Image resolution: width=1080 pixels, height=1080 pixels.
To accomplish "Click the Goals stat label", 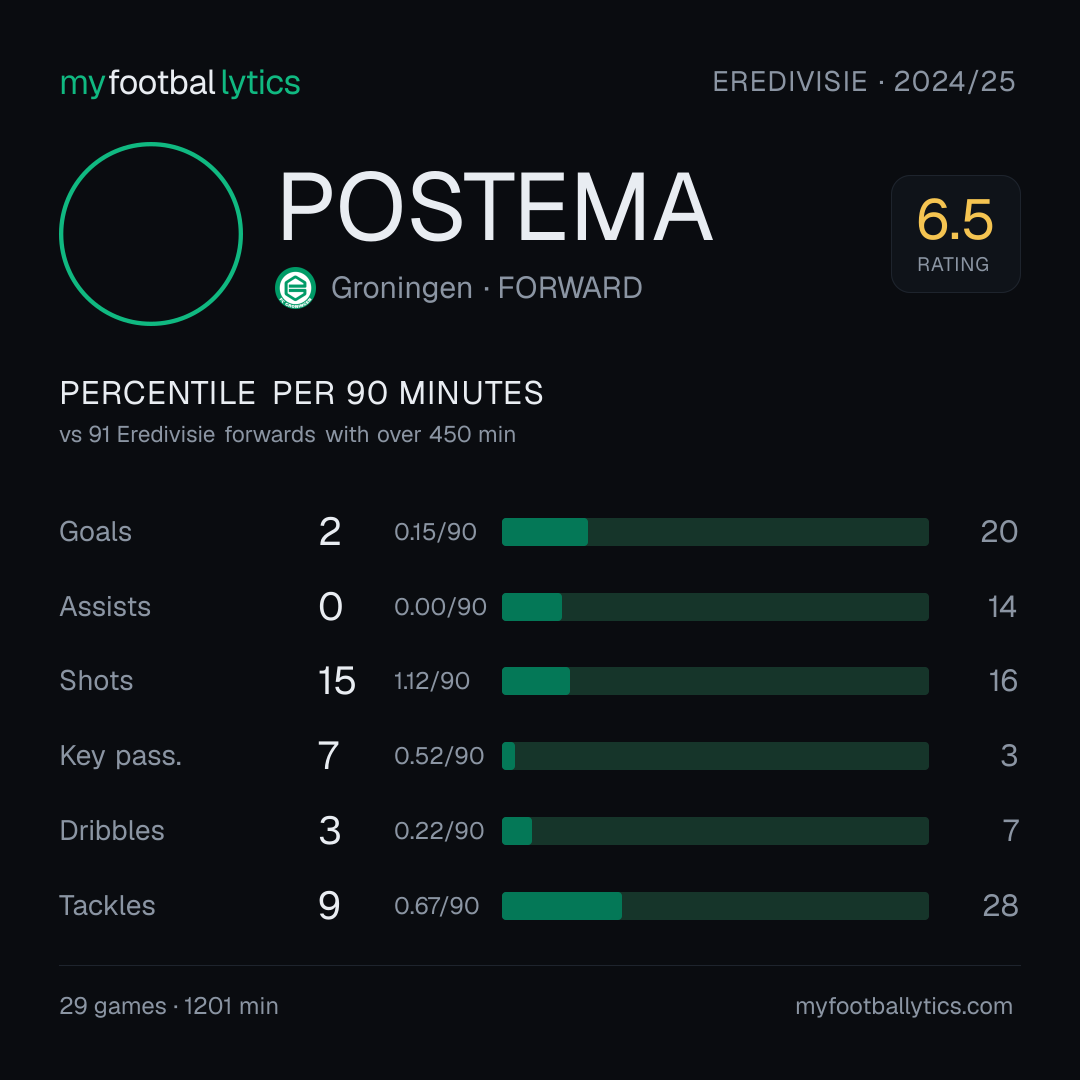I will (x=96, y=532).
